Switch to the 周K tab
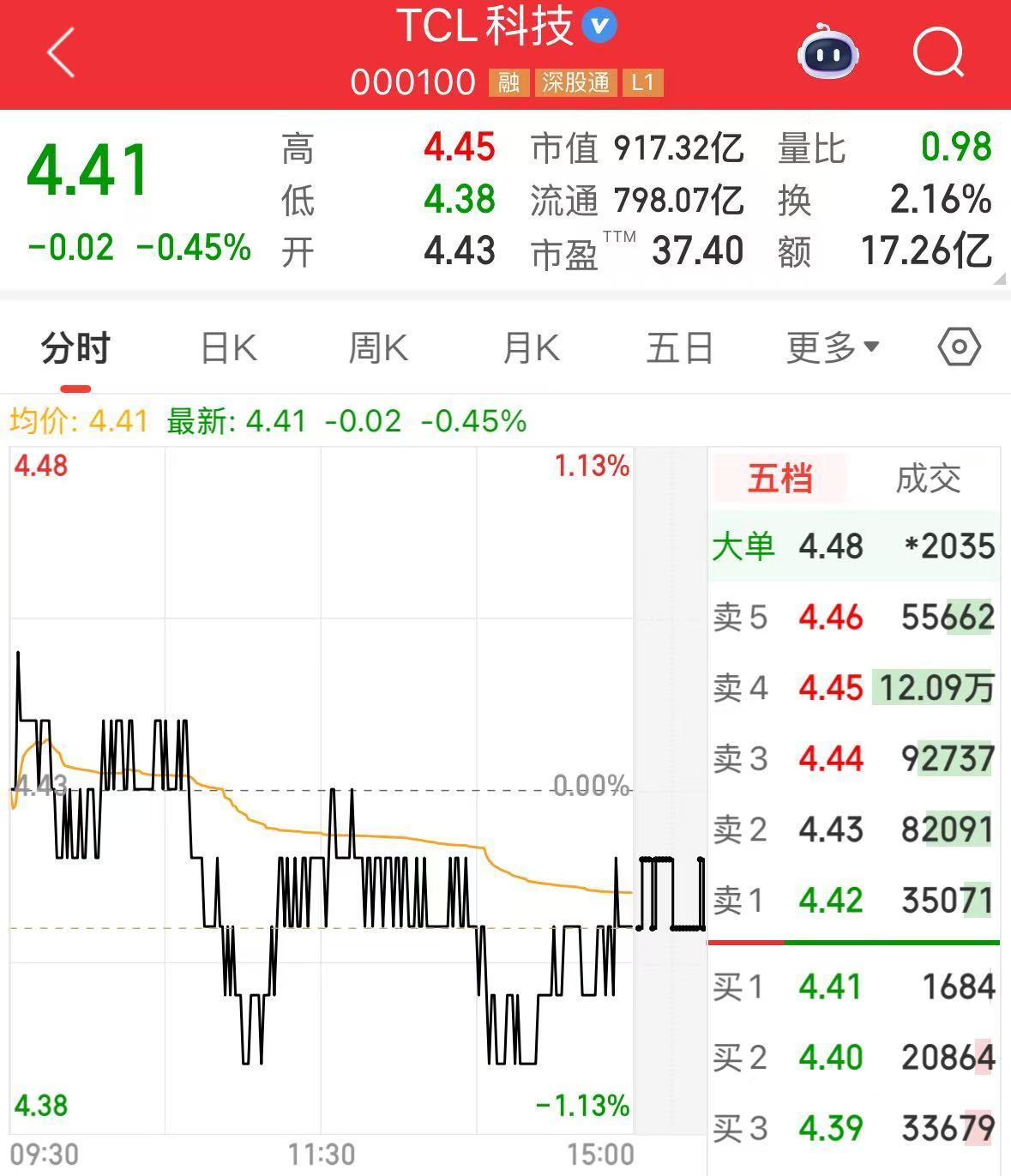The image size is (1011, 1176). pyautogui.click(x=378, y=348)
